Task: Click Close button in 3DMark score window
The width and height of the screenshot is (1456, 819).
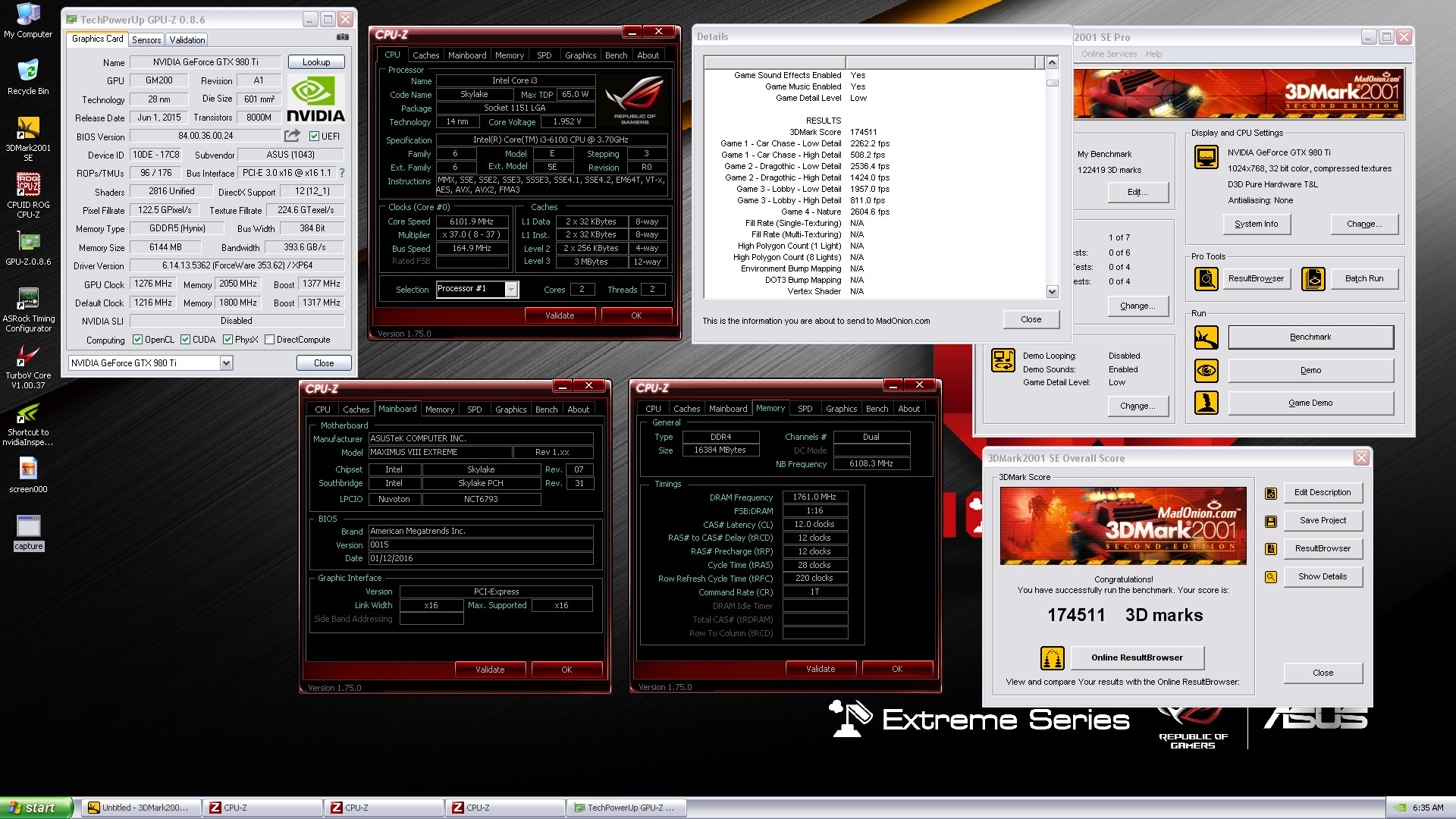Action: [1323, 673]
